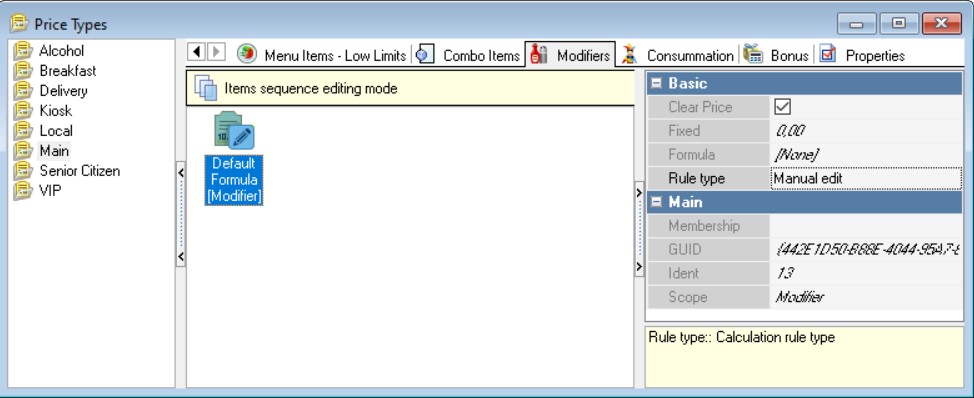
Task: Click the Formula [None] value field
Action: [866, 155]
